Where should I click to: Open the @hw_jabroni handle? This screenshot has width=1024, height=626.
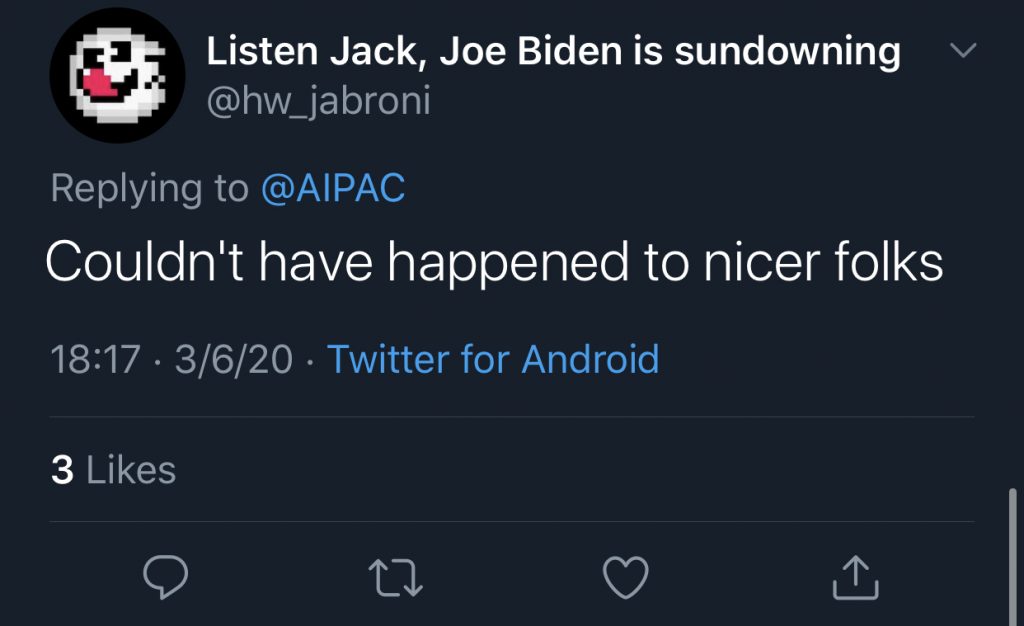pos(318,100)
